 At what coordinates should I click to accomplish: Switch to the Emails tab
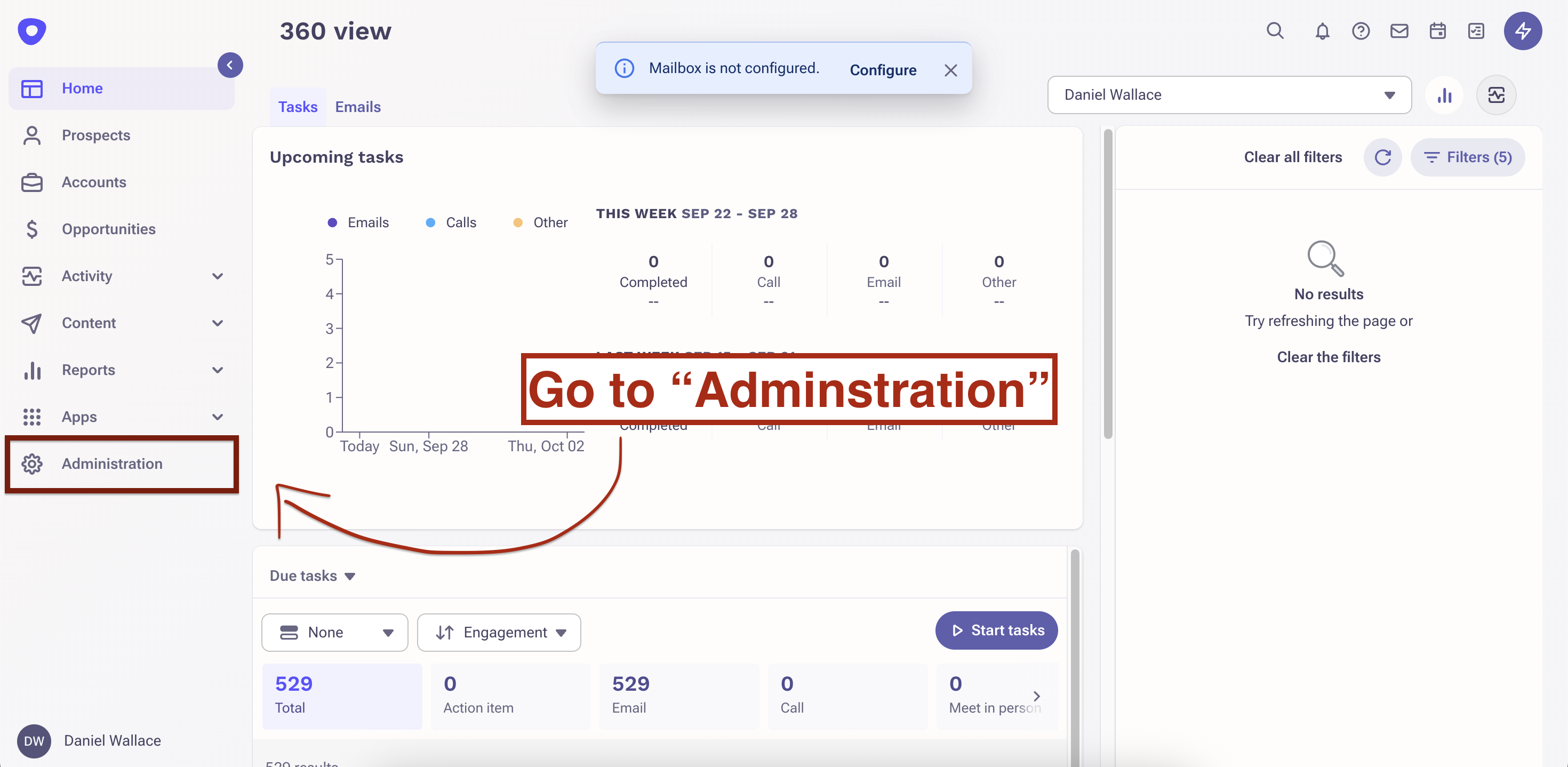pos(357,107)
